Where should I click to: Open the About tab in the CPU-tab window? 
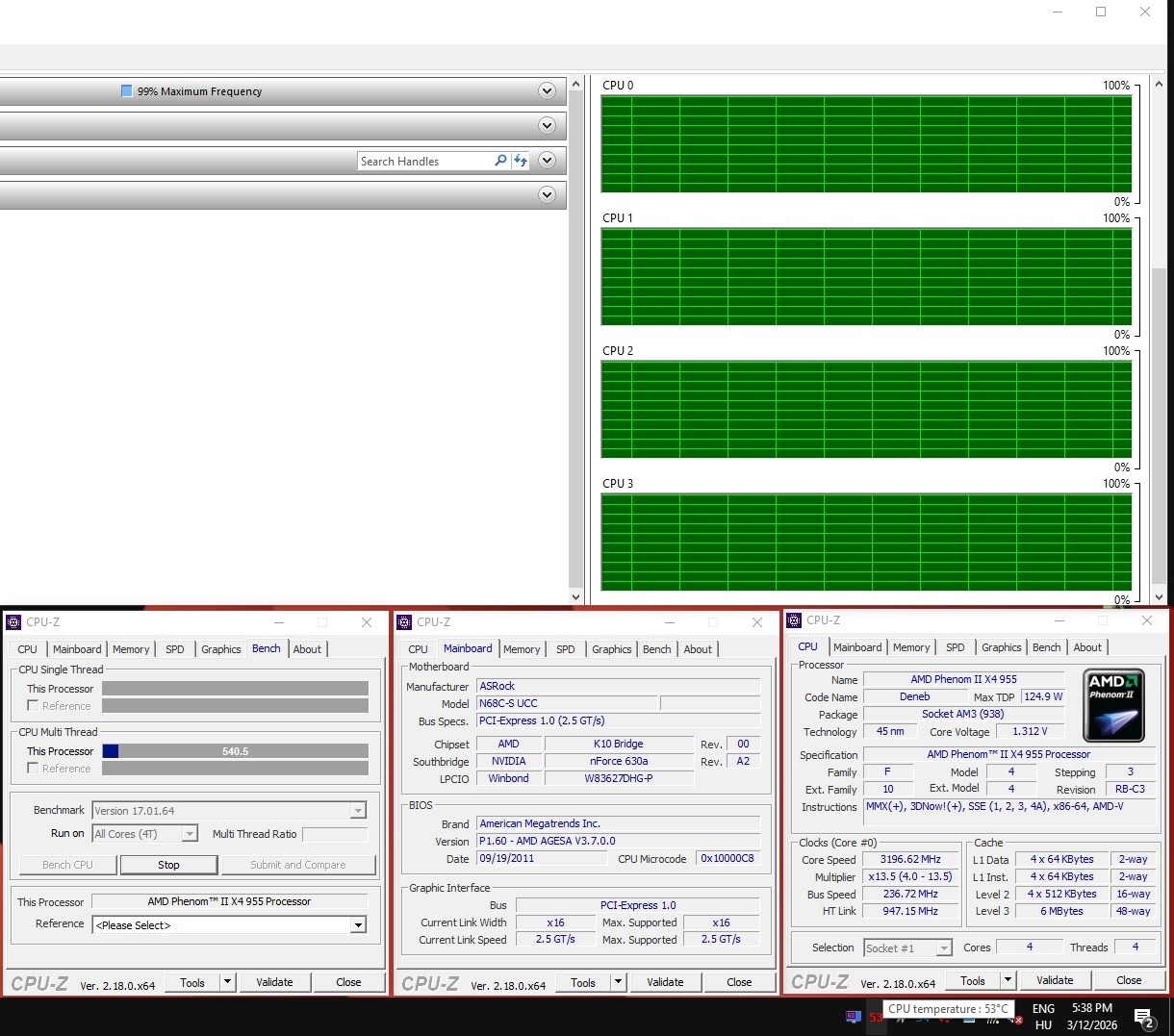1087,647
